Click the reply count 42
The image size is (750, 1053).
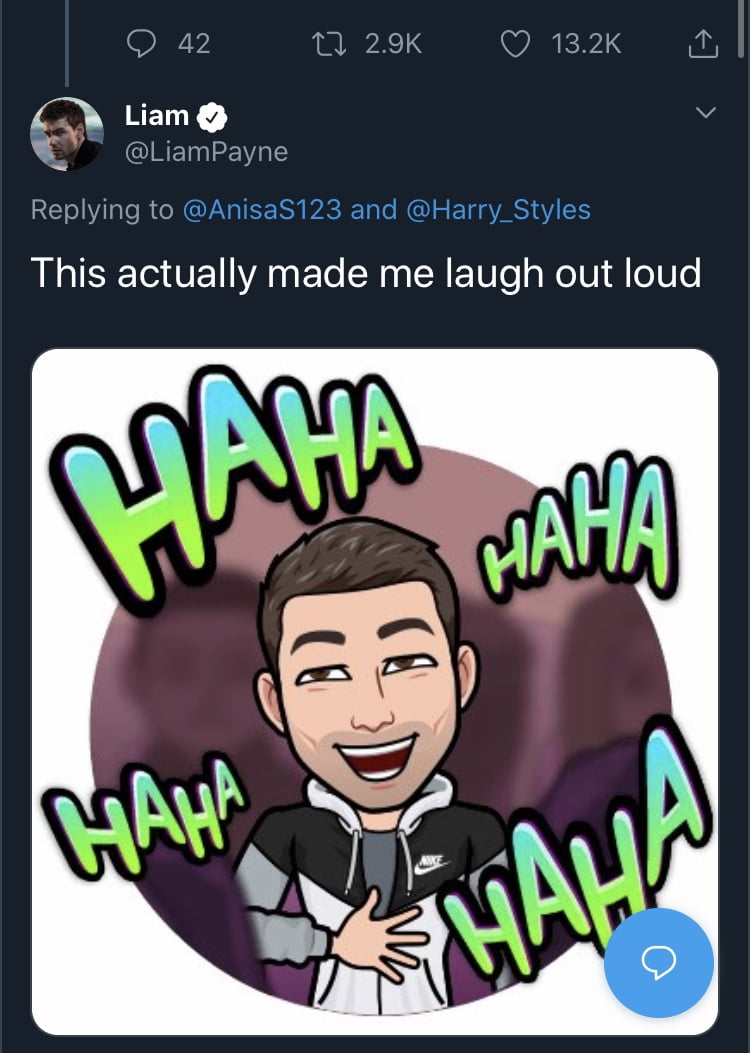193,43
